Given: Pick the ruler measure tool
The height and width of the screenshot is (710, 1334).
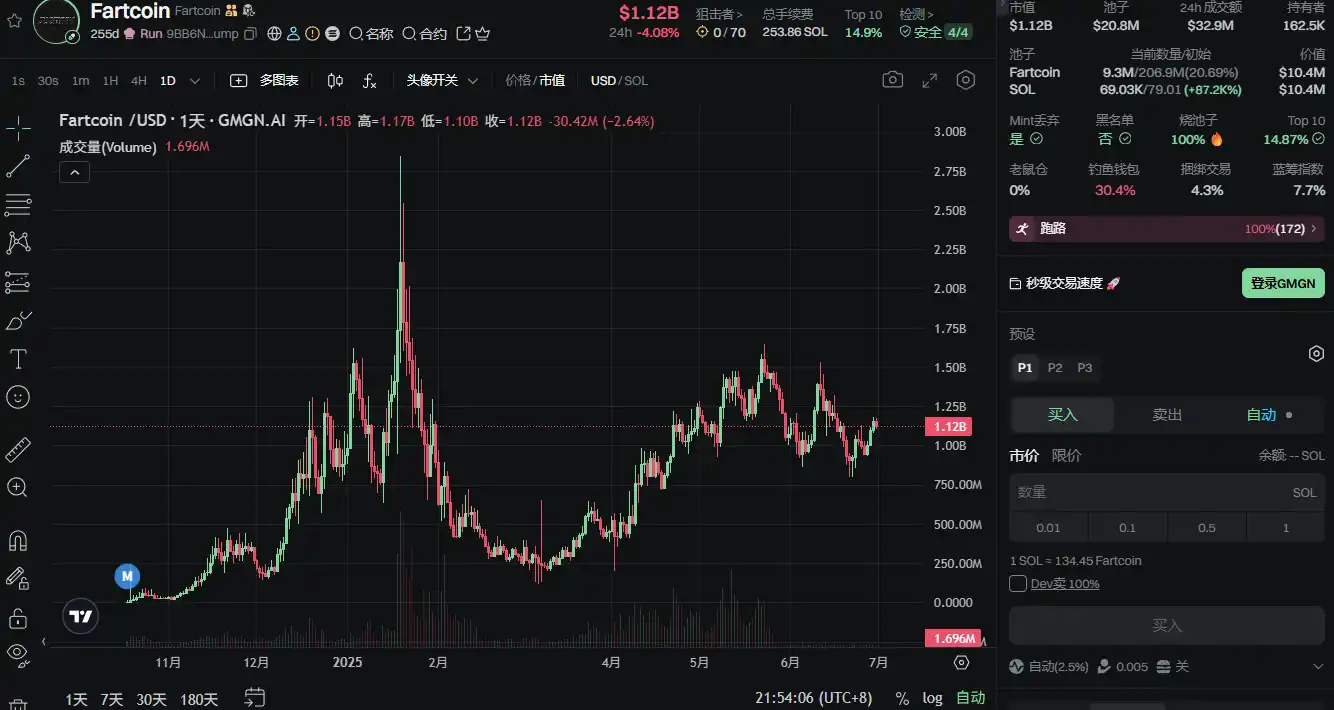Looking at the screenshot, I should tap(18, 450).
